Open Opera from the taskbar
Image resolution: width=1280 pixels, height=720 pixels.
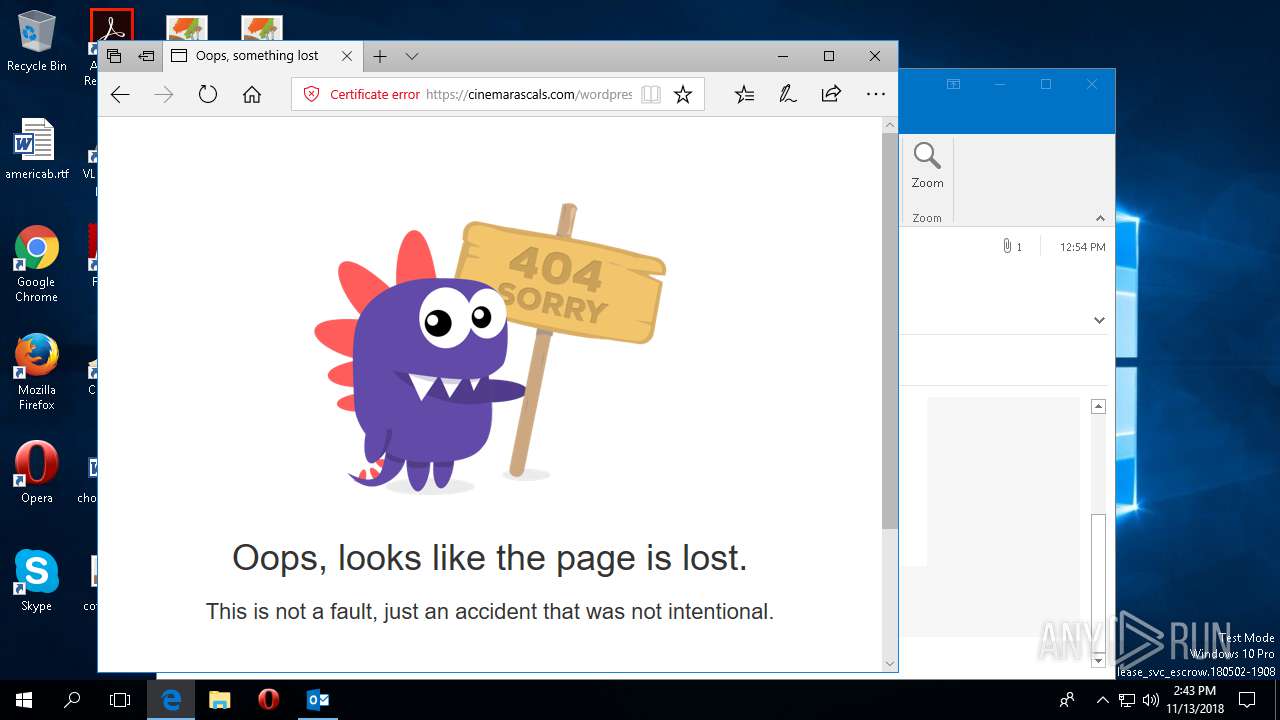click(268, 700)
